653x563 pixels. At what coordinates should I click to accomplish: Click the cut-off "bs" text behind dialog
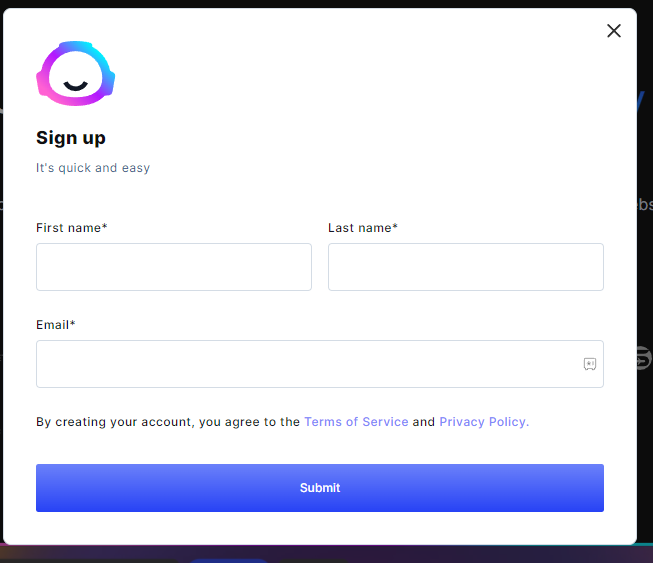coord(645,204)
